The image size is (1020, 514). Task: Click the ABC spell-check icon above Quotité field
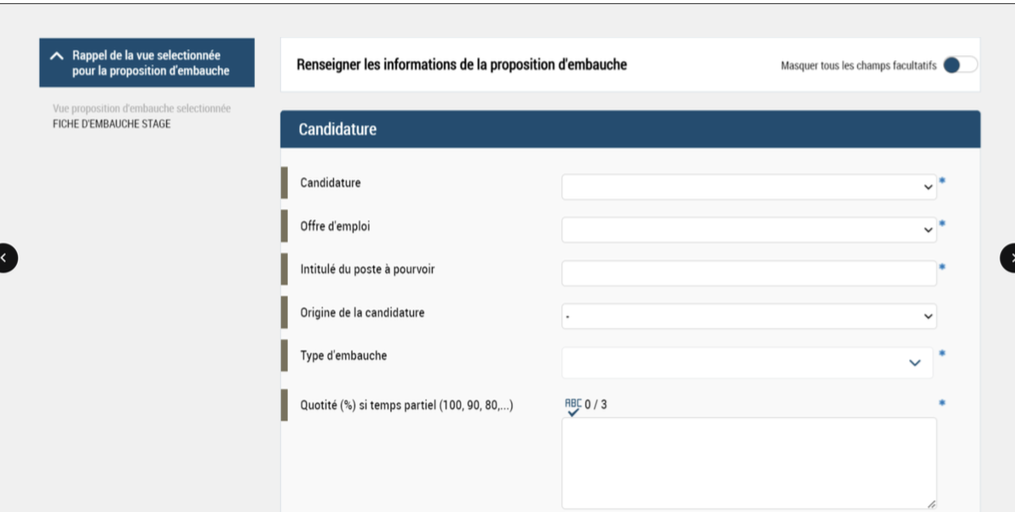pos(573,406)
